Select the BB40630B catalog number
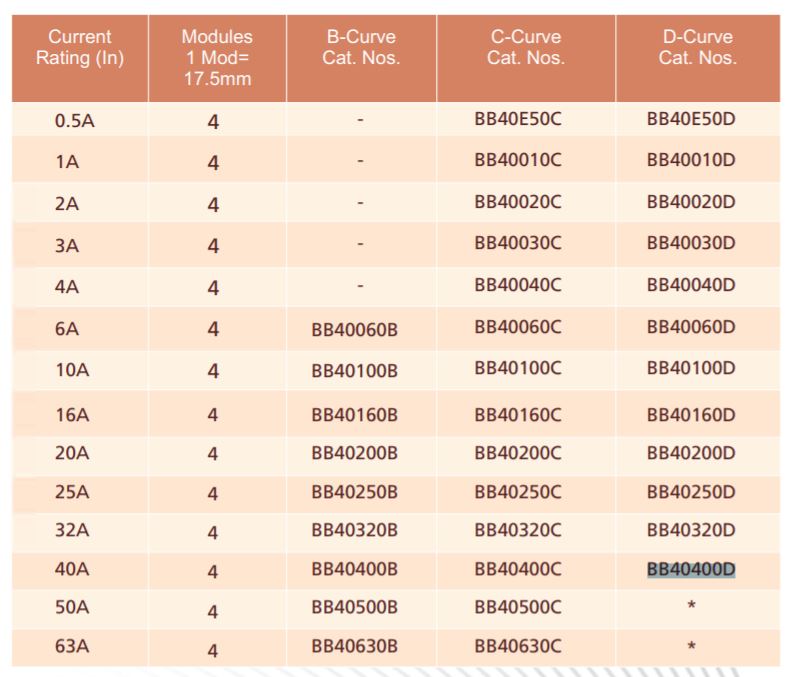 coord(354,646)
